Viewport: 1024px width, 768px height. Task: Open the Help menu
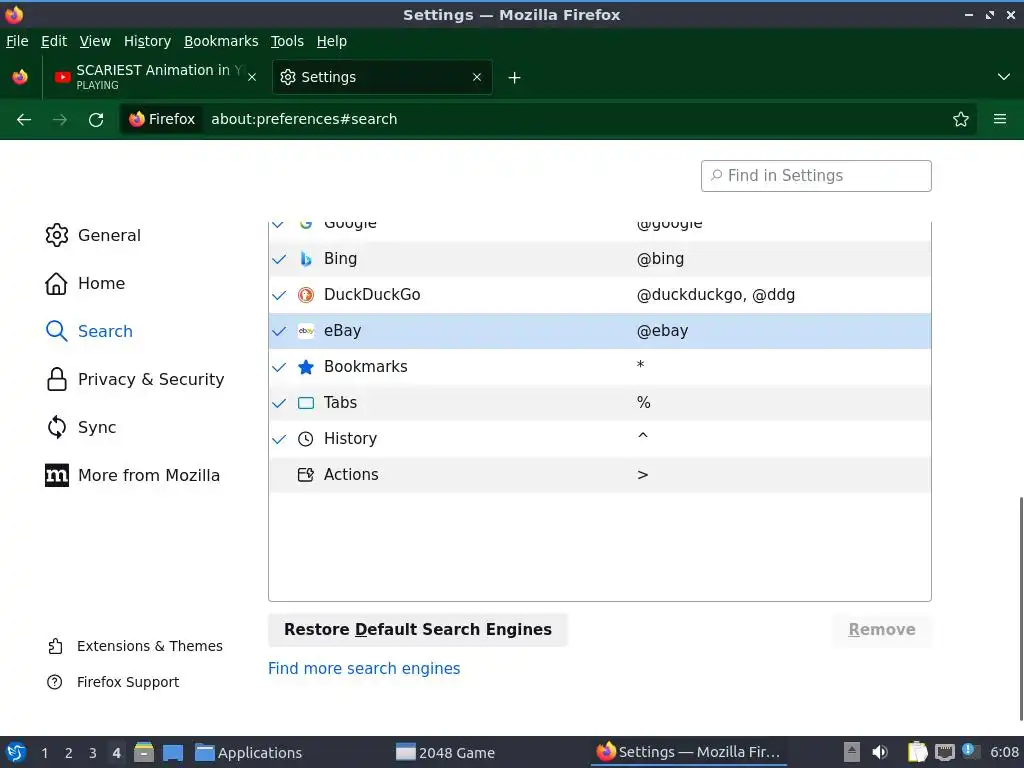(332, 41)
